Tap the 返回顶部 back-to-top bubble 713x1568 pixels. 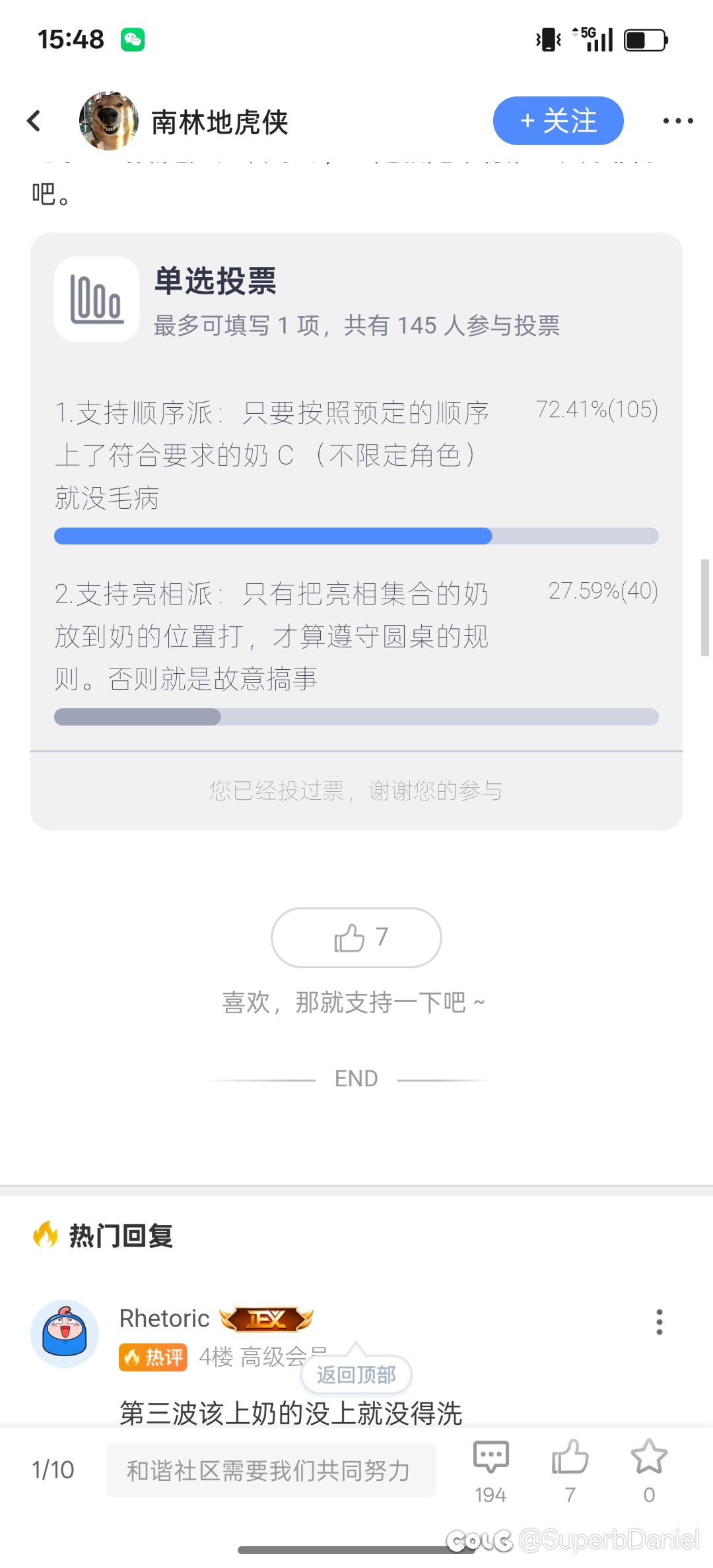[x=356, y=1375]
